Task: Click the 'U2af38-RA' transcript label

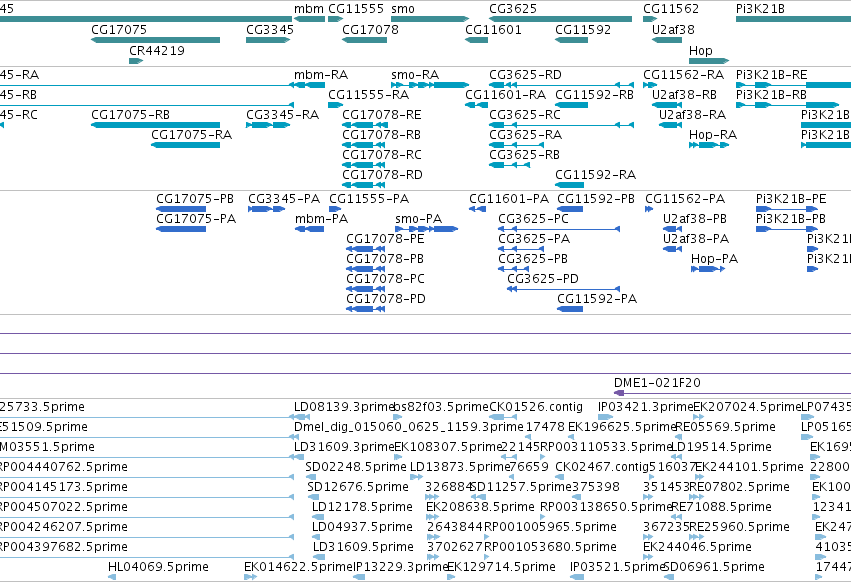Action: (x=693, y=115)
